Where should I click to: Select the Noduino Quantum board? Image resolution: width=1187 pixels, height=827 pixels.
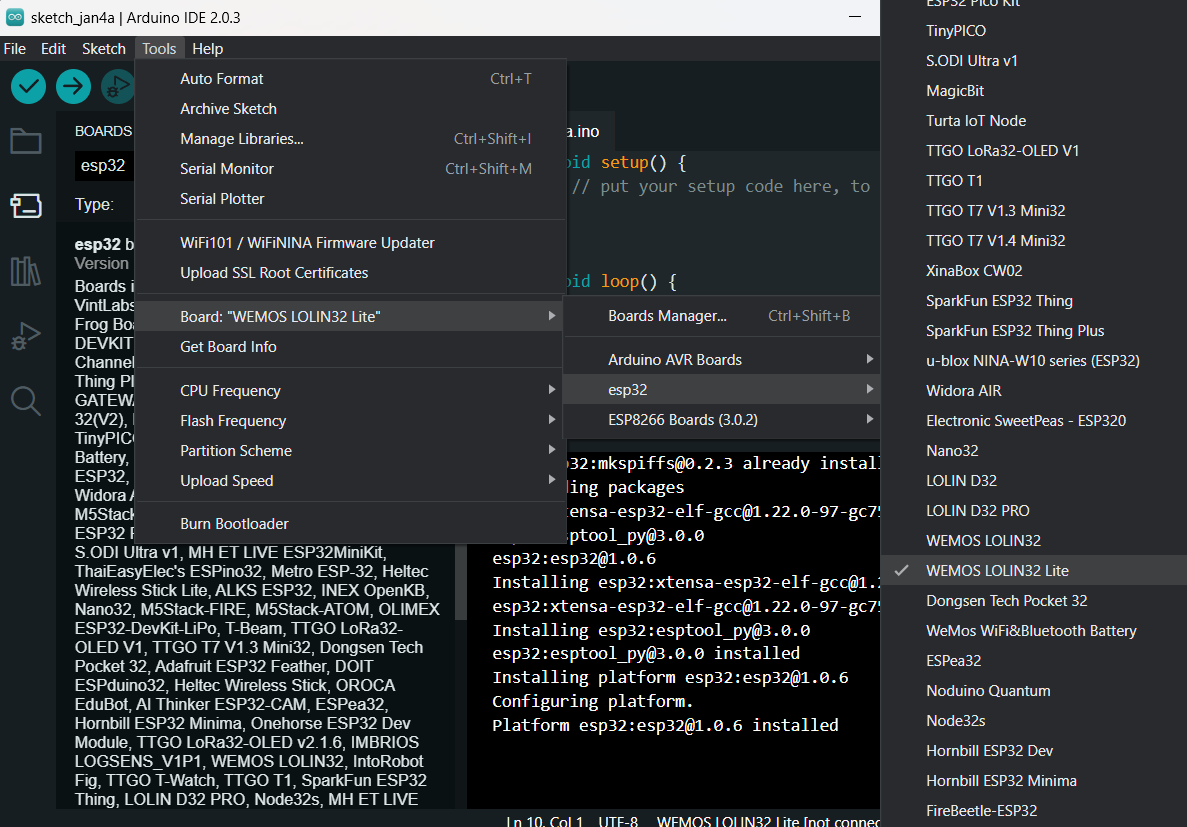tap(1033, 691)
